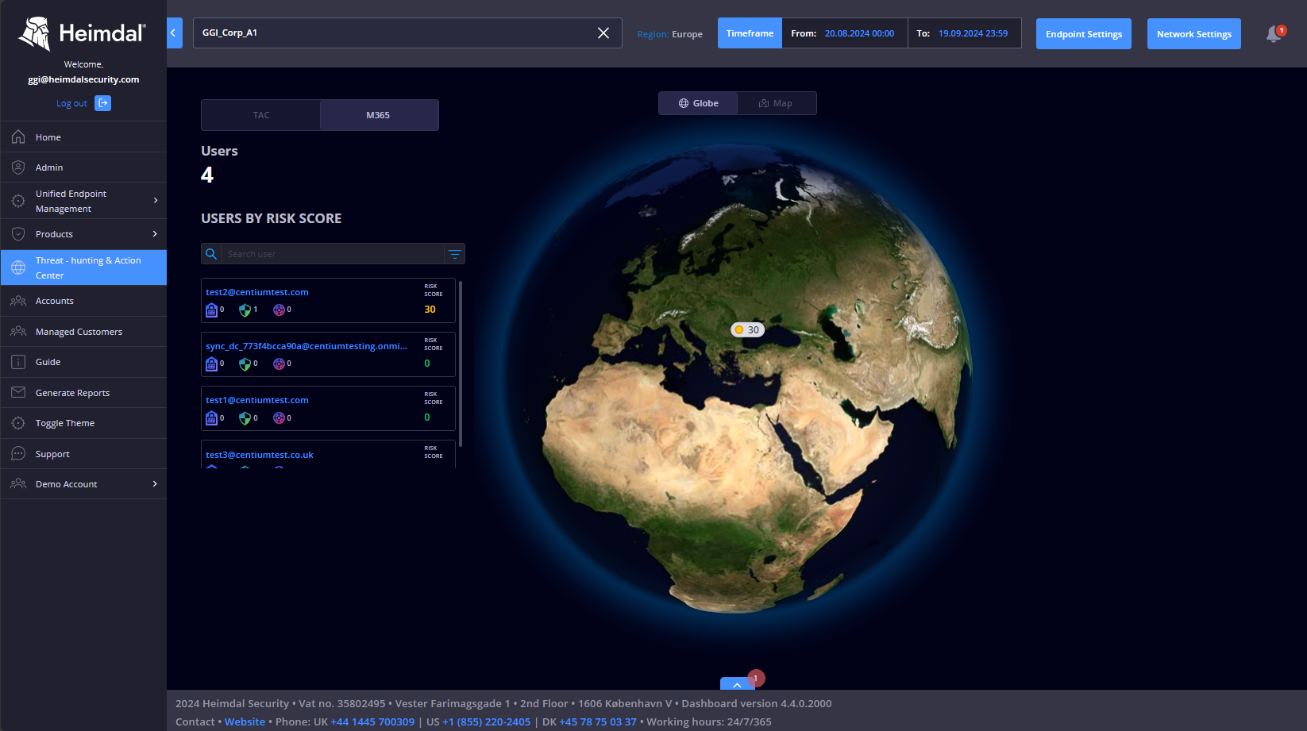The height and width of the screenshot is (731, 1307).
Task: Click the user list vertical scrollbar
Action: coord(460,363)
